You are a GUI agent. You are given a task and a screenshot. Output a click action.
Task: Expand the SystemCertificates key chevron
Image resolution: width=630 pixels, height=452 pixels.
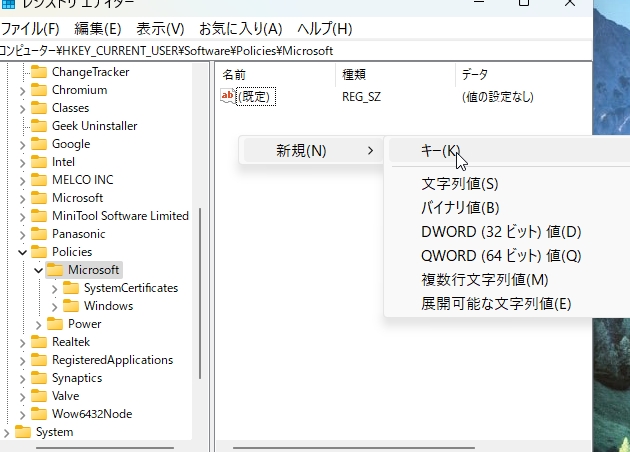[55, 289]
